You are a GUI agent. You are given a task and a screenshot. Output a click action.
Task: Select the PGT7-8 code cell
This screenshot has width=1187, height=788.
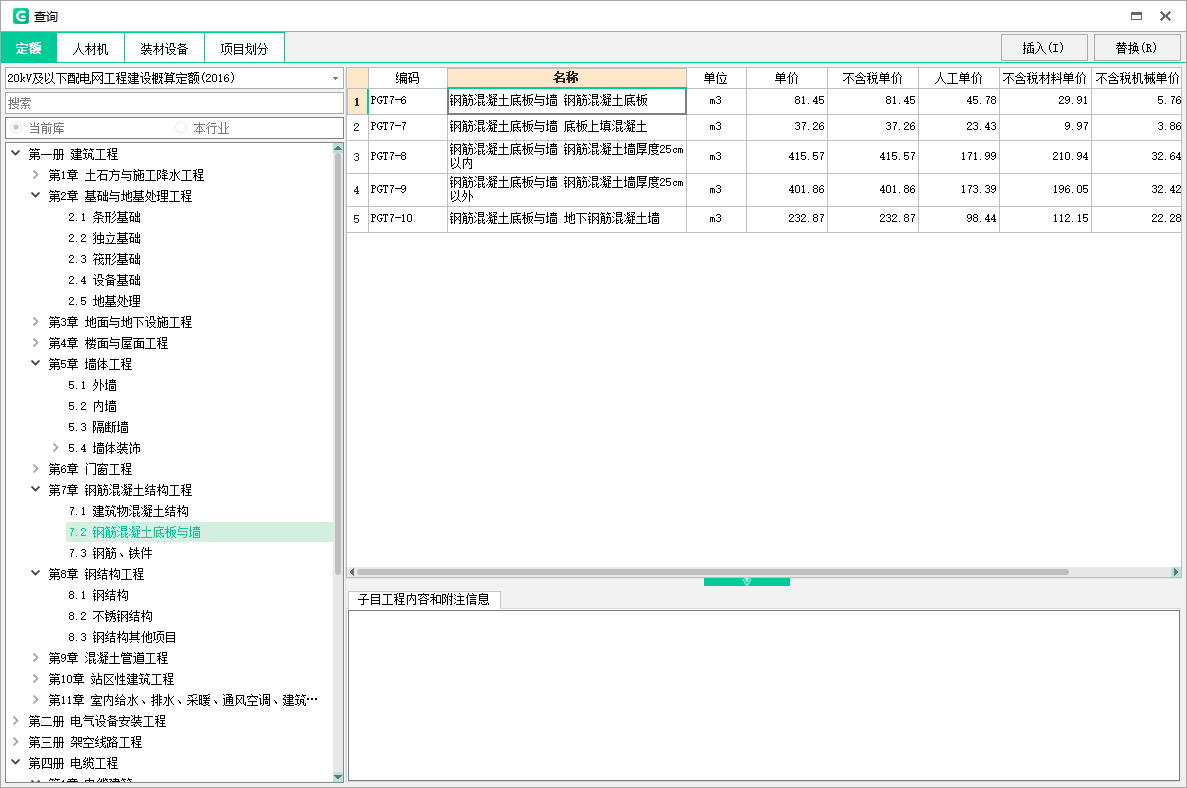[407, 157]
